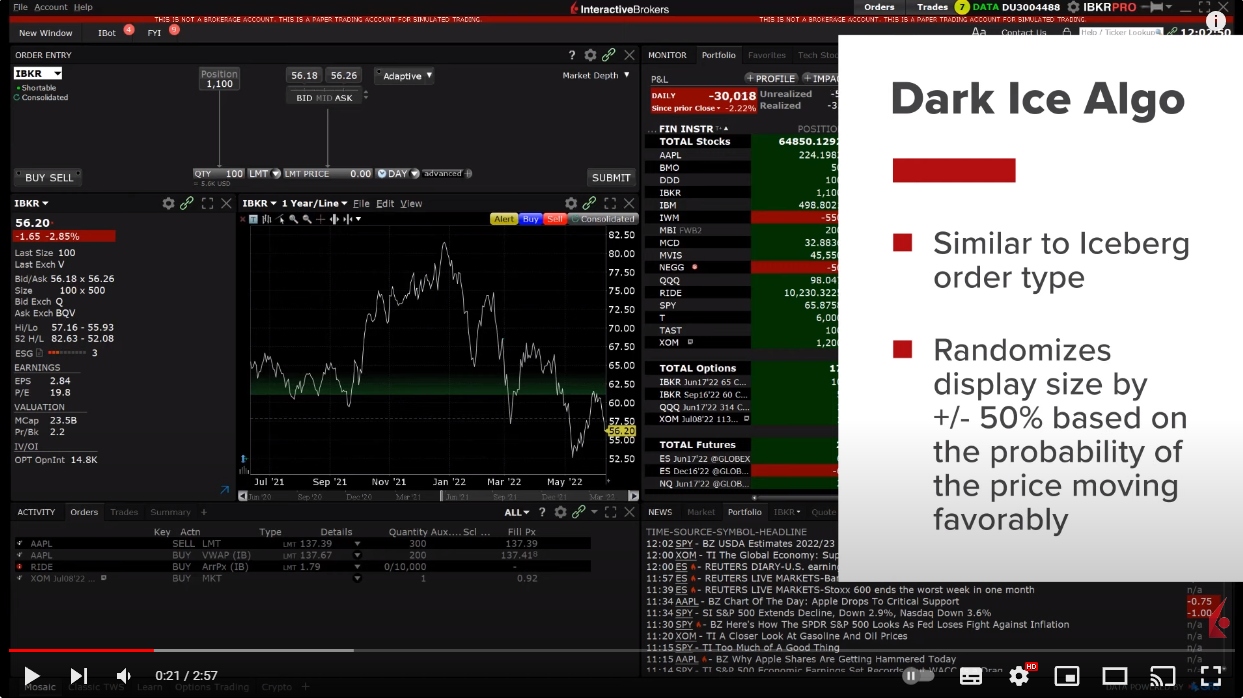
Task: Switch to the Orders tab in Activity
Action: click(84, 512)
